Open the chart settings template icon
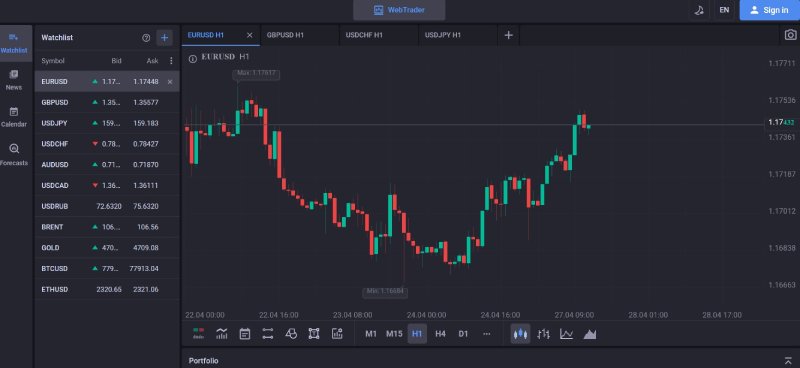The width and height of the screenshot is (800, 368). click(337, 334)
